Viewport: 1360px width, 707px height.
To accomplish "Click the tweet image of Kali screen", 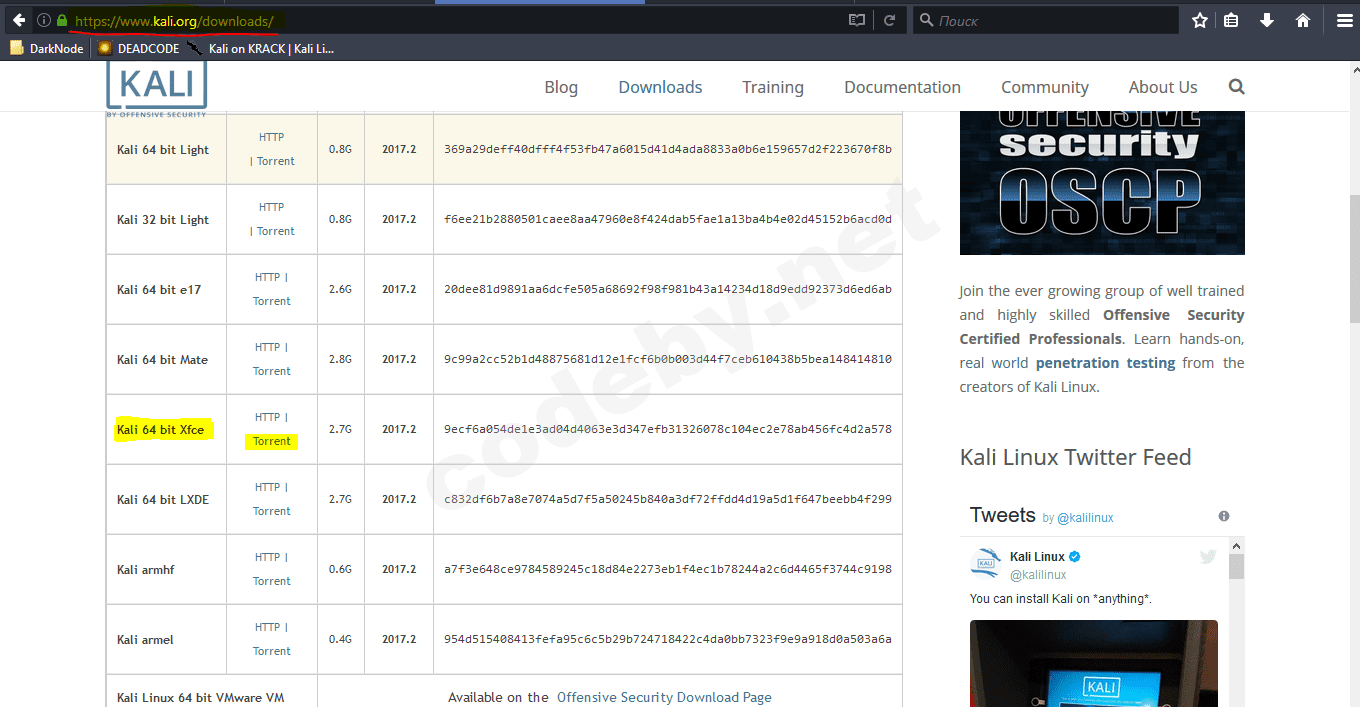I will tap(1094, 664).
